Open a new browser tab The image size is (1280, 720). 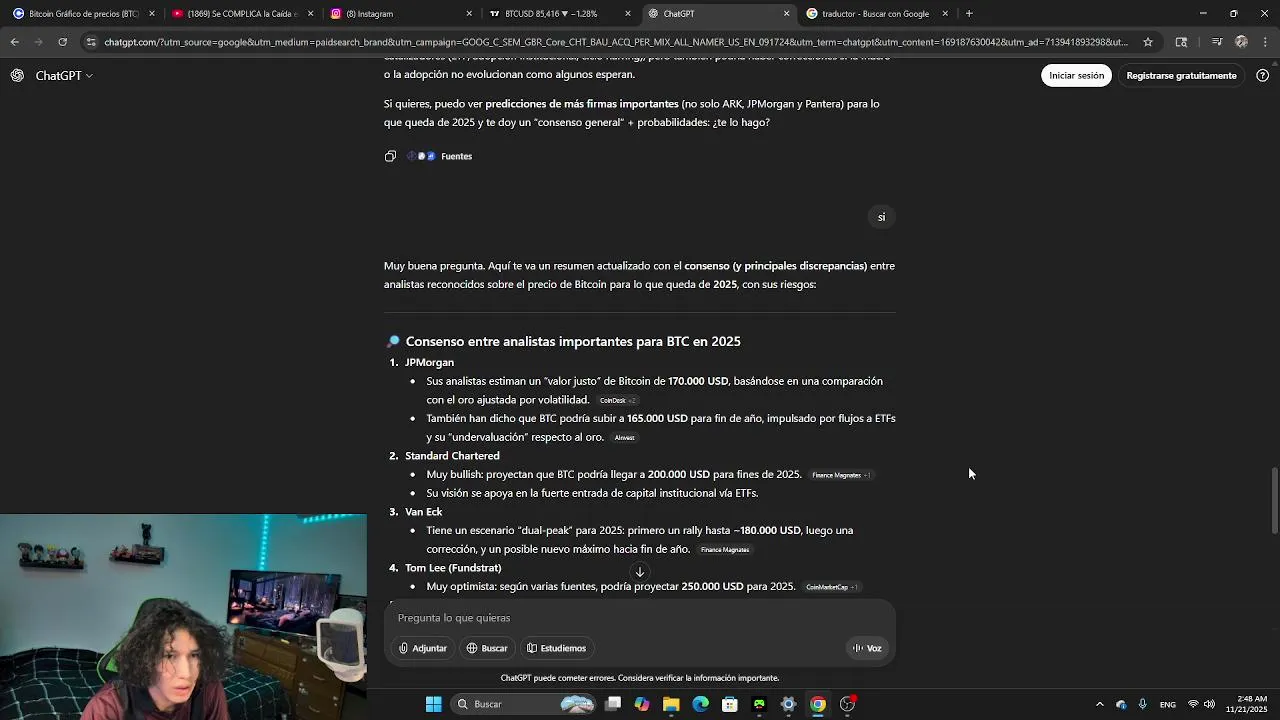[x=969, y=14]
